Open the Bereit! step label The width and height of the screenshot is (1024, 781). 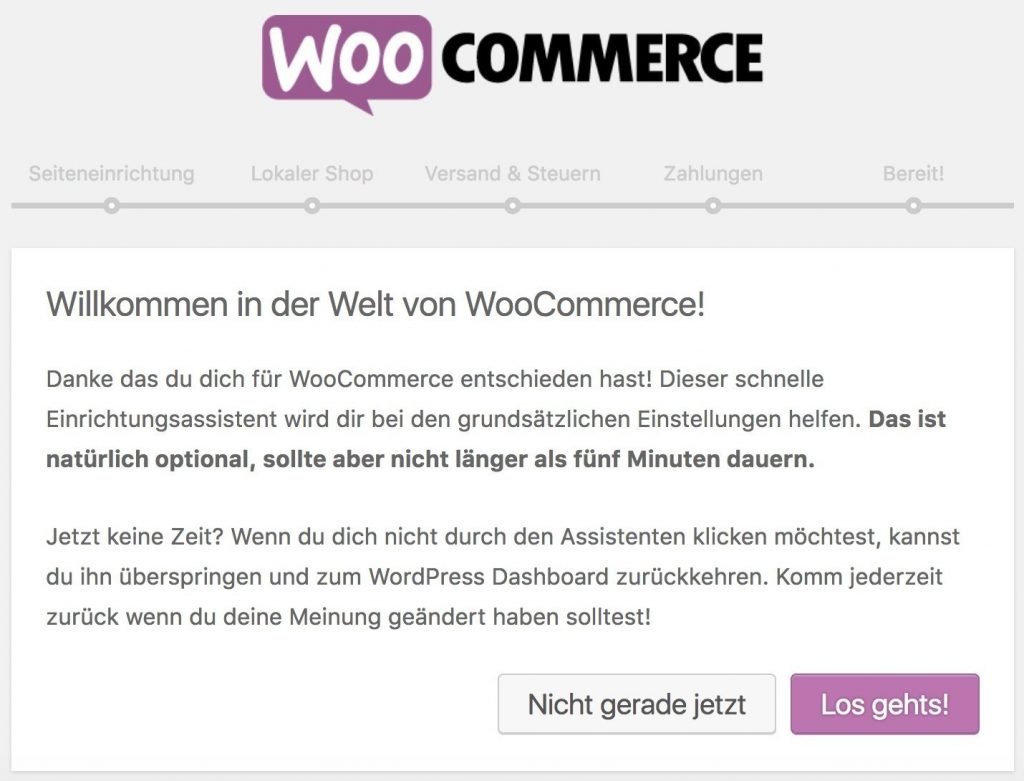pyautogui.click(x=914, y=174)
